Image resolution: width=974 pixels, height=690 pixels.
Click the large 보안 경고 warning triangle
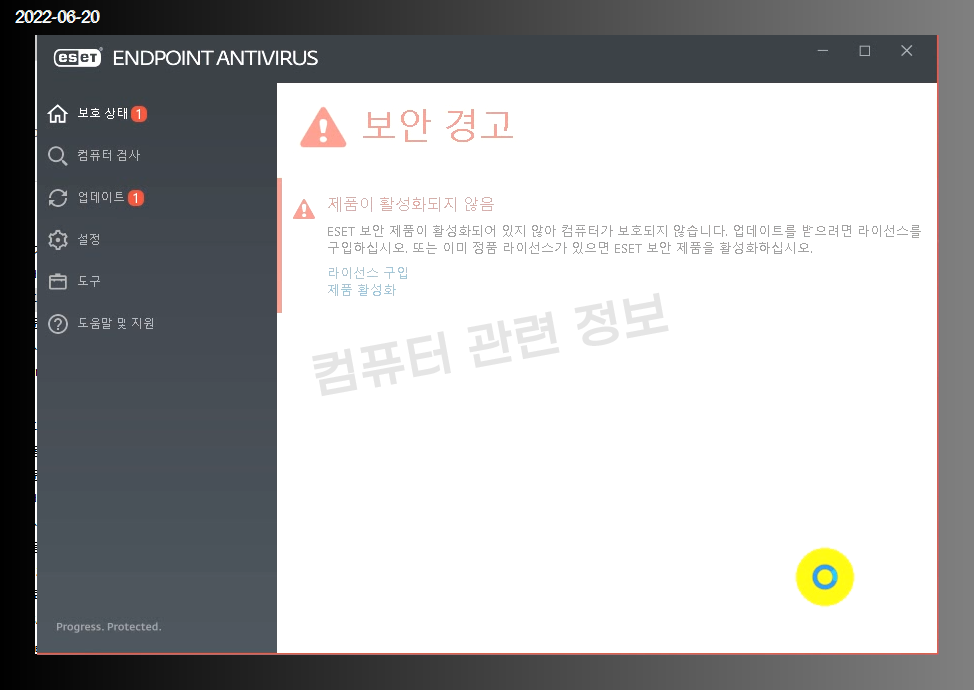coord(323,127)
